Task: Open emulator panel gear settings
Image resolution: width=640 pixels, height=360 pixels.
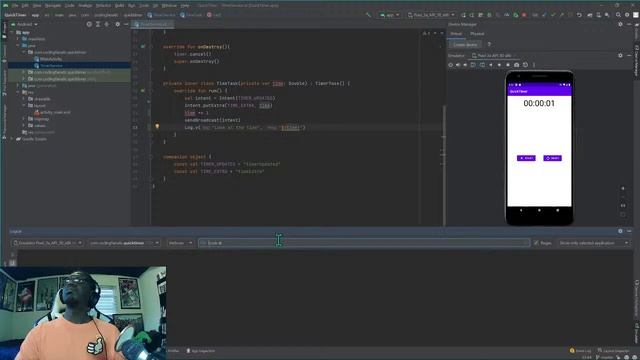Action: tap(620, 56)
